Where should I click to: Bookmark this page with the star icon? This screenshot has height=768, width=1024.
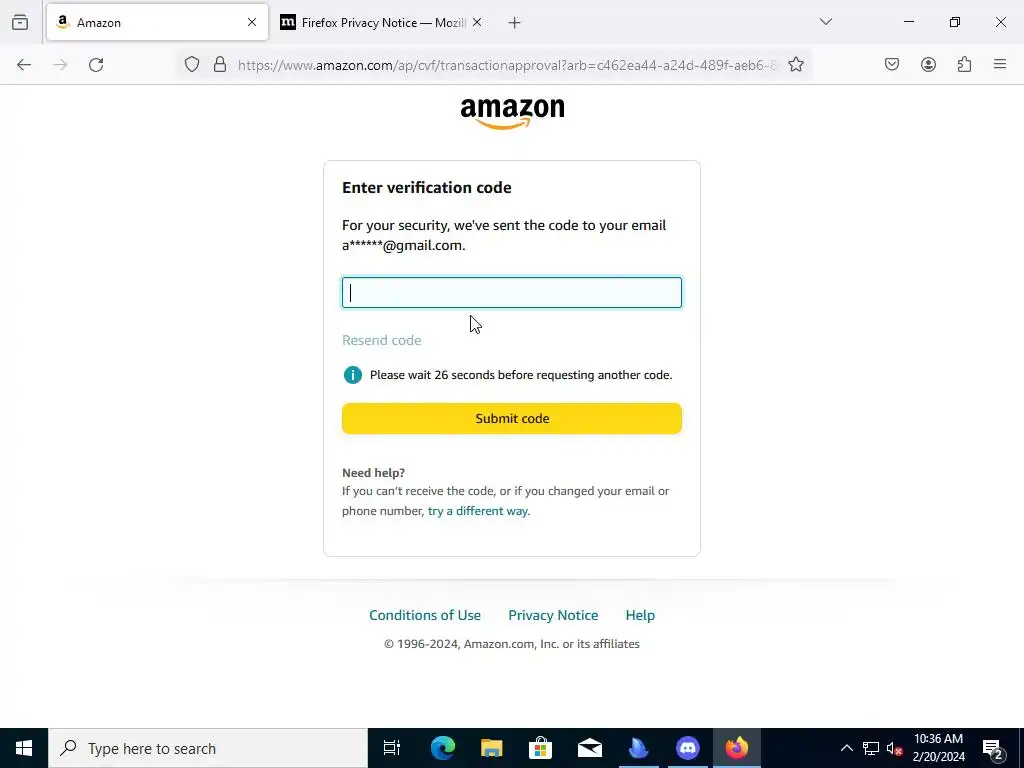(795, 64)
